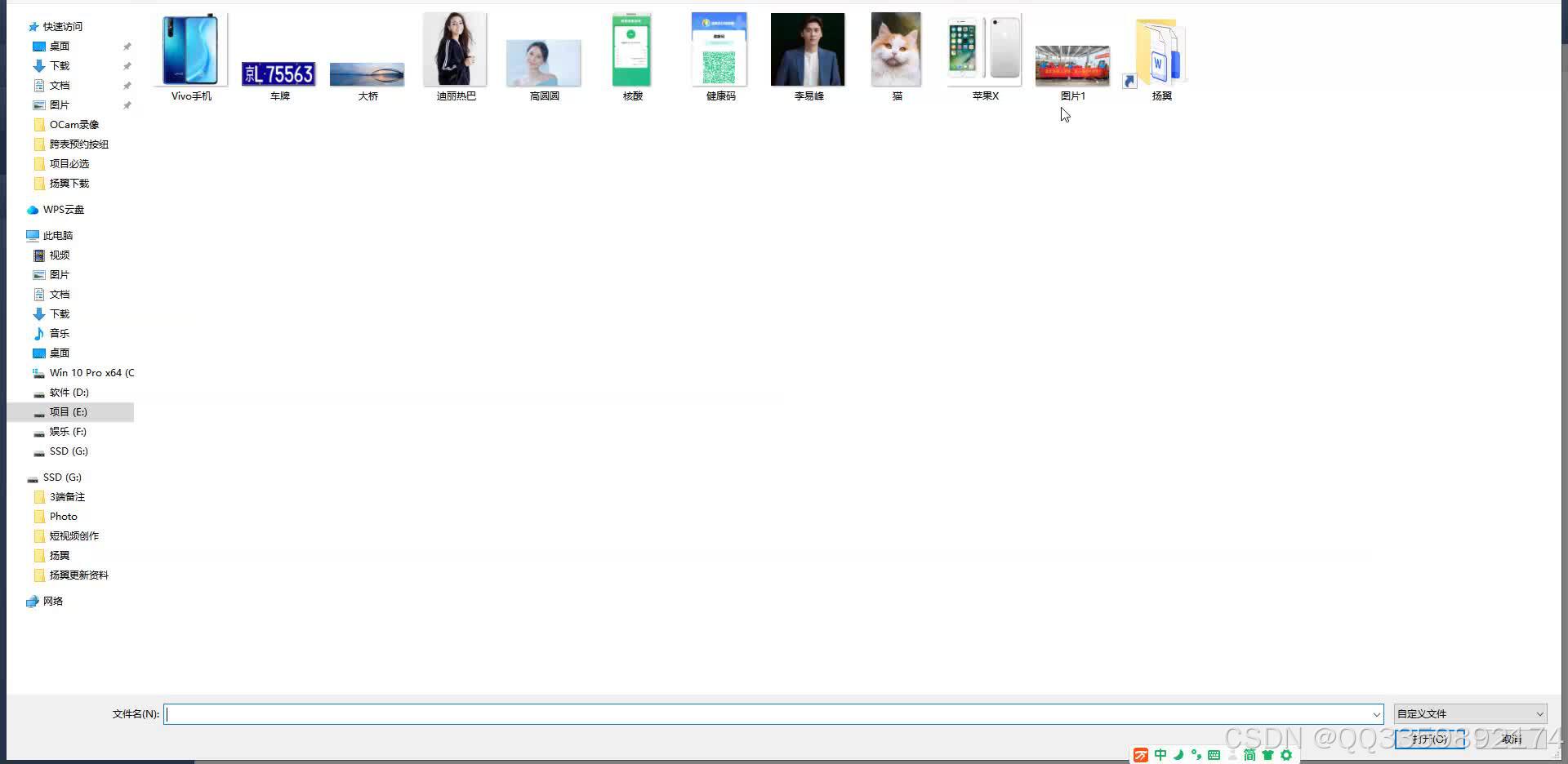Select the 高圆圆 photo file

544,70
